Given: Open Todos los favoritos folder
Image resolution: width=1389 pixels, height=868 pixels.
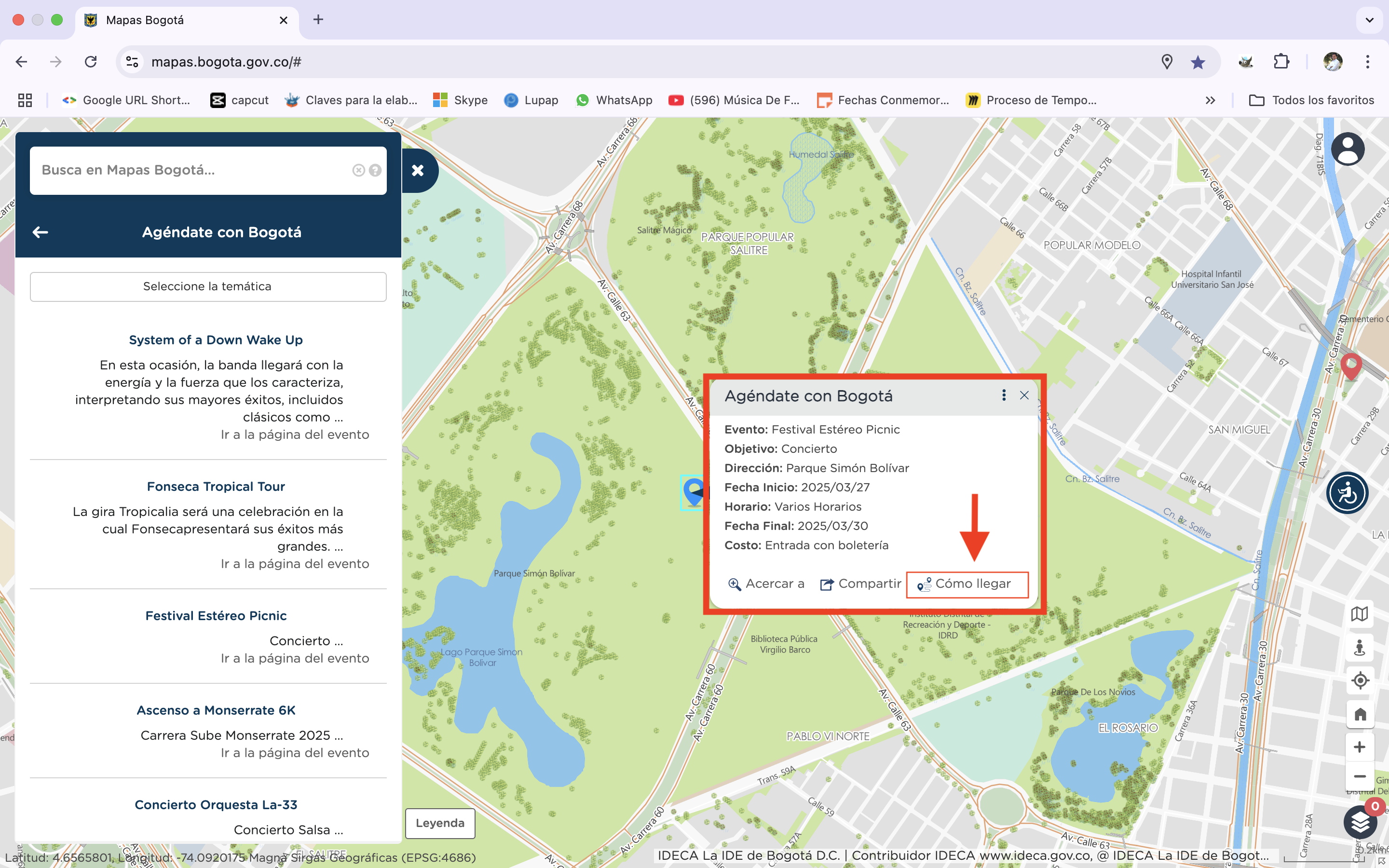Looking at the screenshot, I should (x=1311, y=100).
